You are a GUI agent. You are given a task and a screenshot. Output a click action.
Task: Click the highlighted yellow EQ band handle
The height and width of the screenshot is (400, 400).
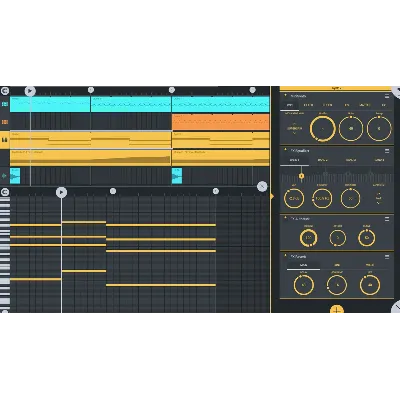click(301, 176)
